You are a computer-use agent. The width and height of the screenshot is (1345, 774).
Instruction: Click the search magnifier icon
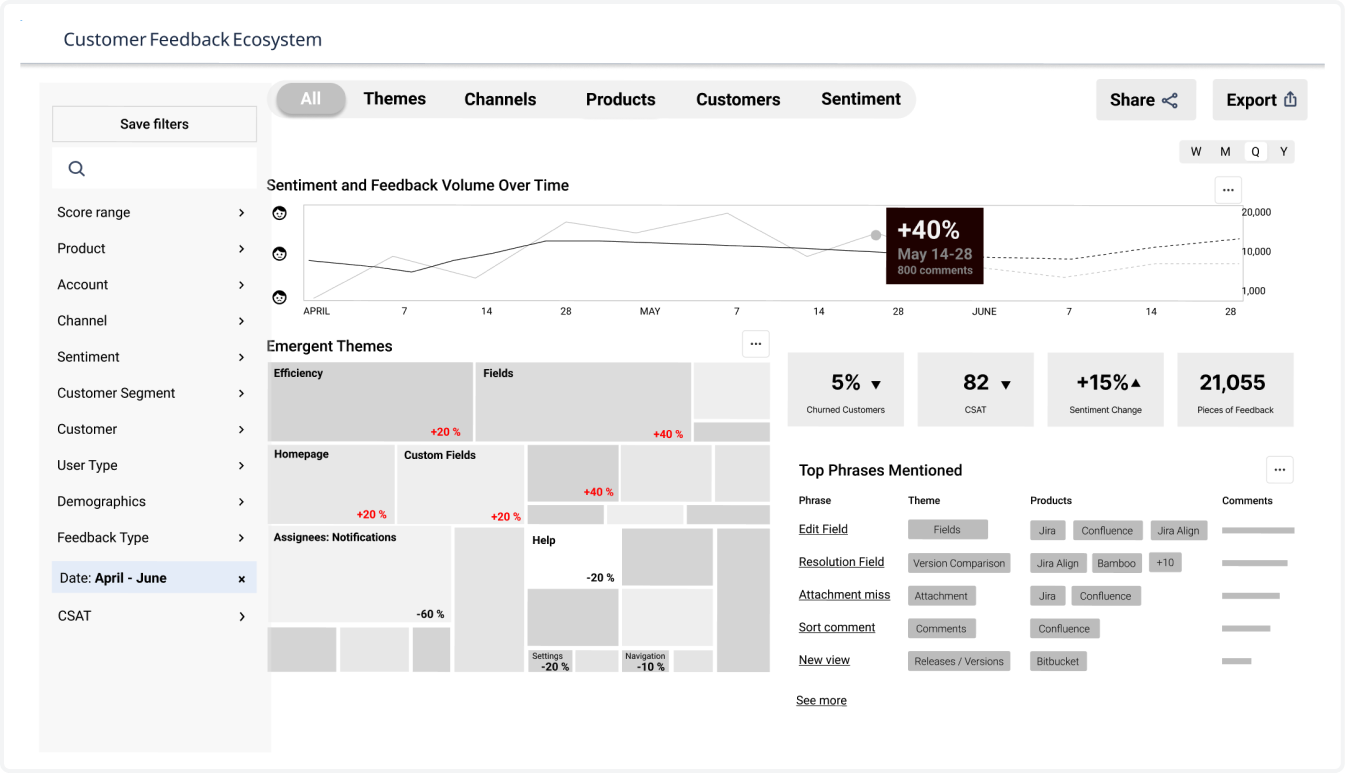tap(76, 169)
